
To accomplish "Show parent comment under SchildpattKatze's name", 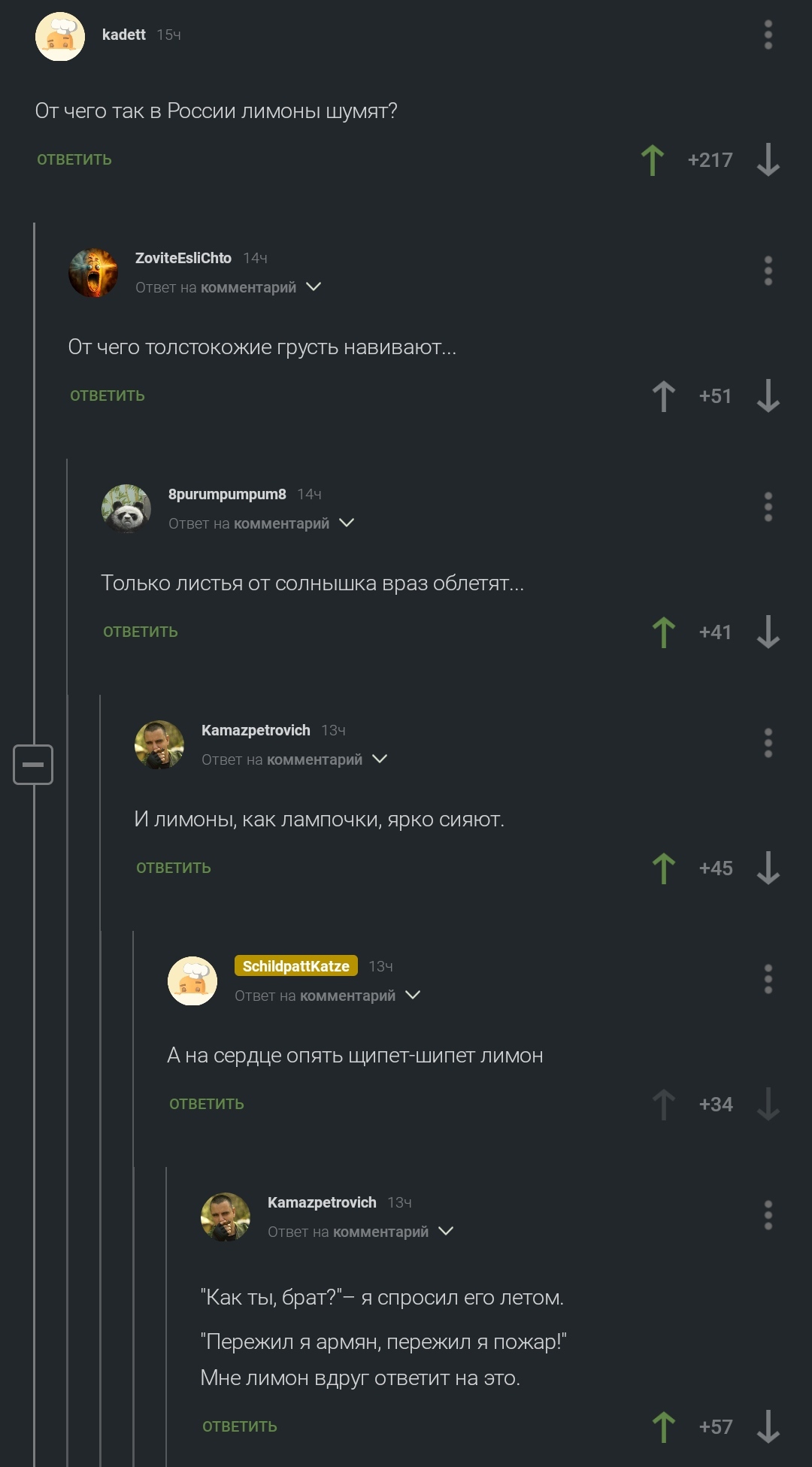I will point(413,996).
